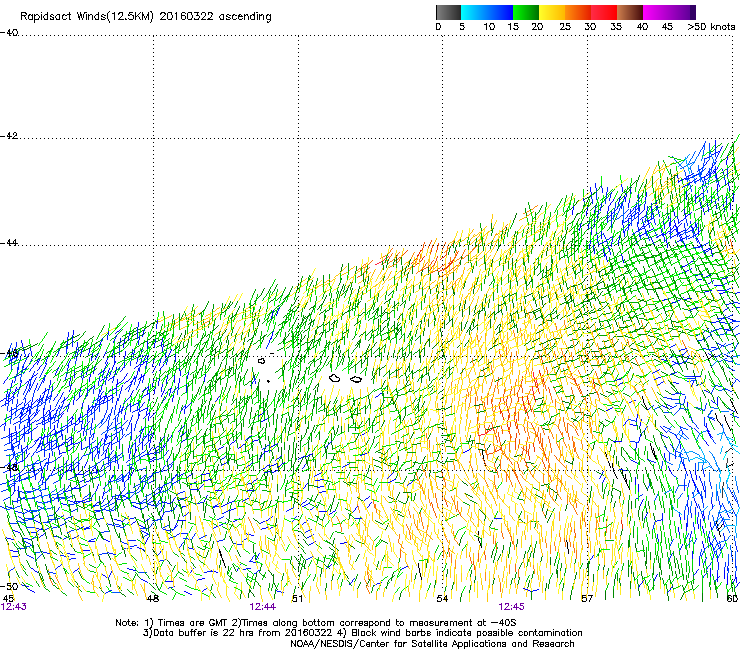
Task: Click the Rapidscat Winds title text
Action: tap(146, 17)
